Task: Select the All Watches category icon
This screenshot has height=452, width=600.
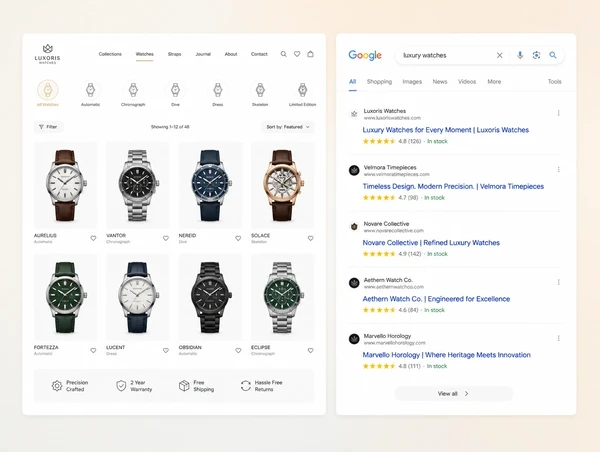Action: pyautogui.click(x=47, y=90)
